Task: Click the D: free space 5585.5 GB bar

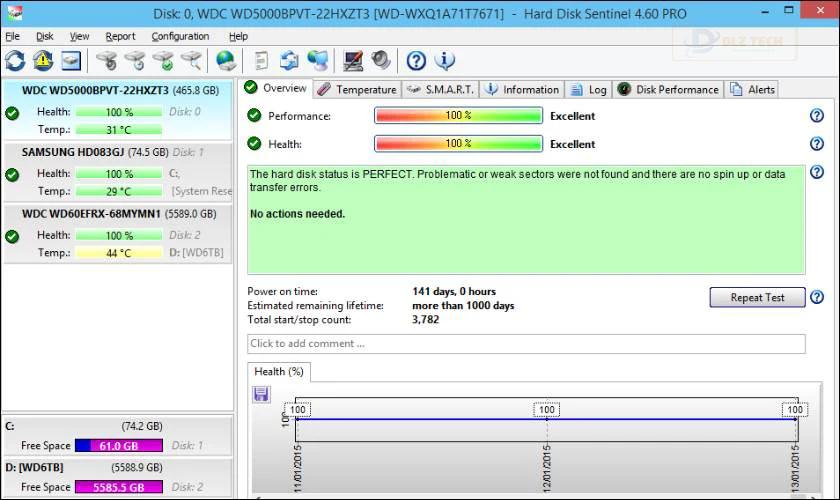Action: pyautogui.click(x=118, y=487)
